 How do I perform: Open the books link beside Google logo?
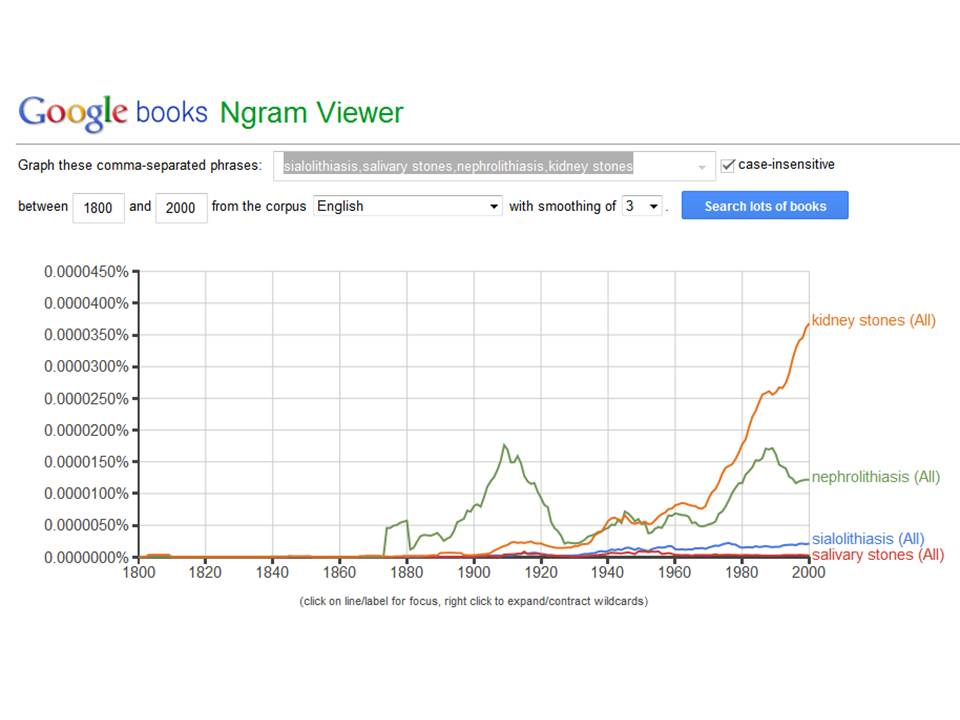point(171,113)
